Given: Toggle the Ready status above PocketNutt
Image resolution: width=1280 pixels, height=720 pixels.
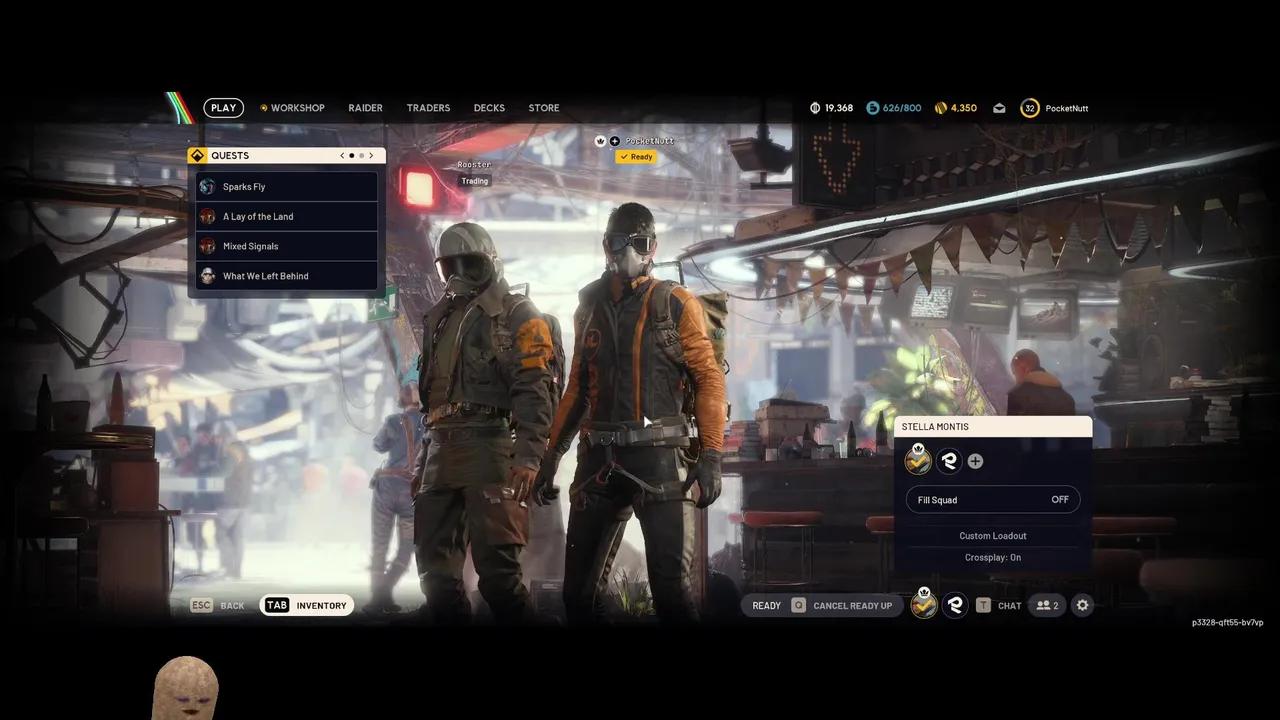Looking at the screenshot, I should click(636, 157).
